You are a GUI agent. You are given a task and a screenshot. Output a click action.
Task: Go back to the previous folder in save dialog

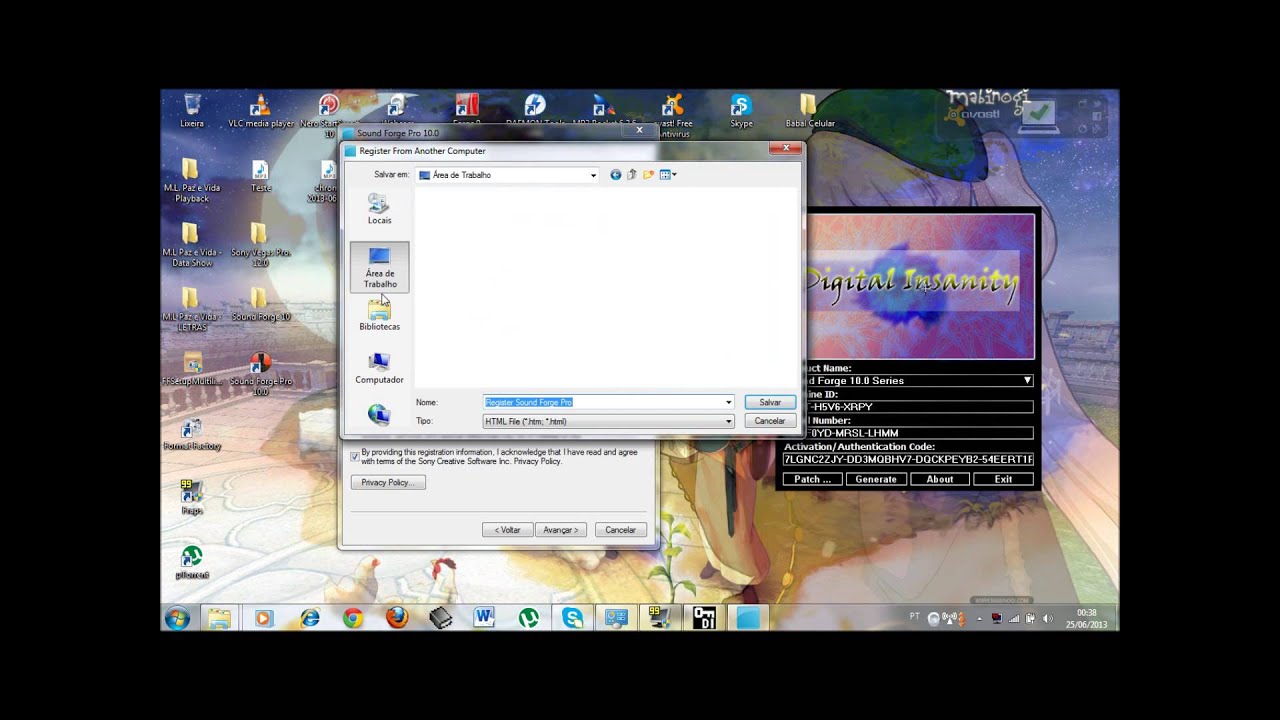pyautogui.click(x=615, y=175)
